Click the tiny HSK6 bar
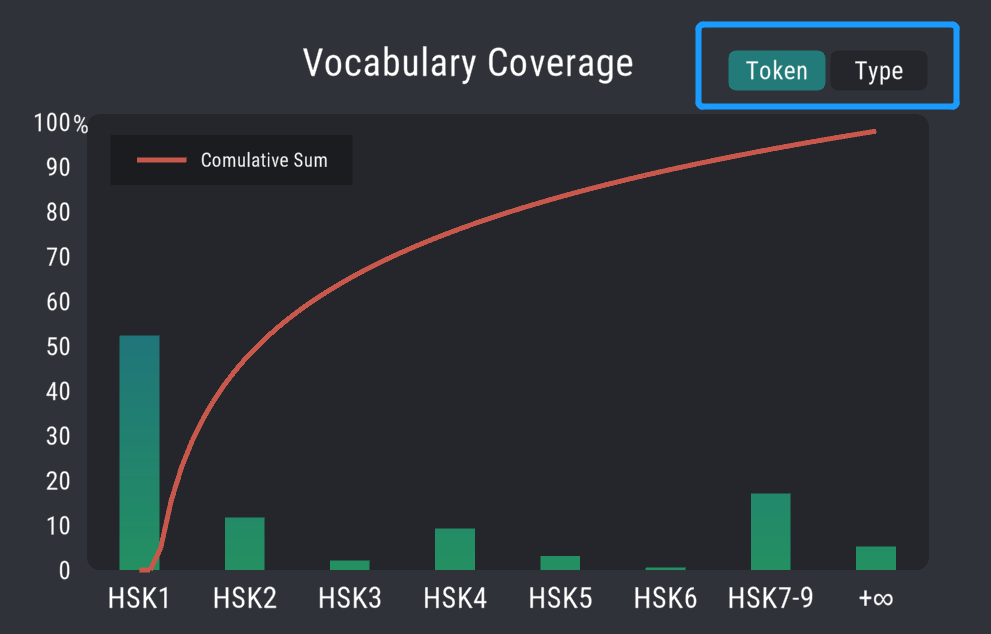991x634 pixels. (664, 569)
